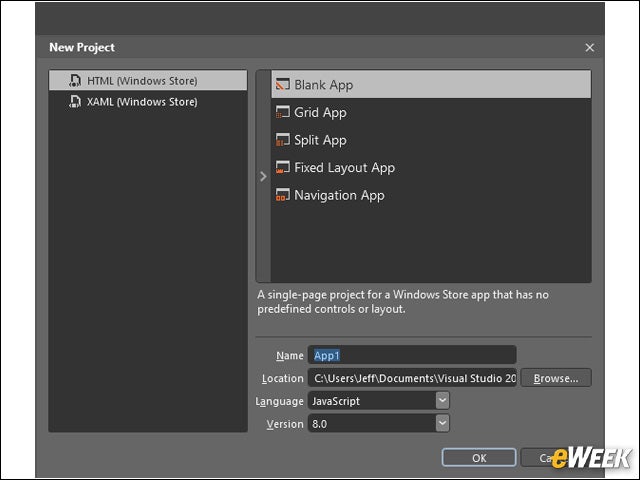Expand the template list side chevron
Image resolution: width=640 pixels, height=480 pixels.
coord(263,176)
